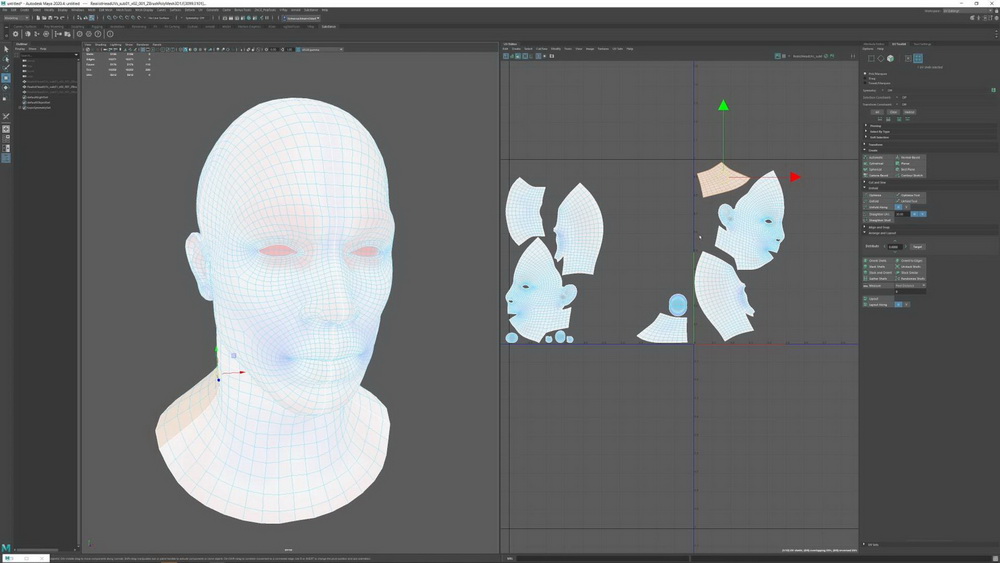Click Cylindrical mapping in UV Toolkit
The height and width of the screenshot is (563, 1000).
pos(878,163)
